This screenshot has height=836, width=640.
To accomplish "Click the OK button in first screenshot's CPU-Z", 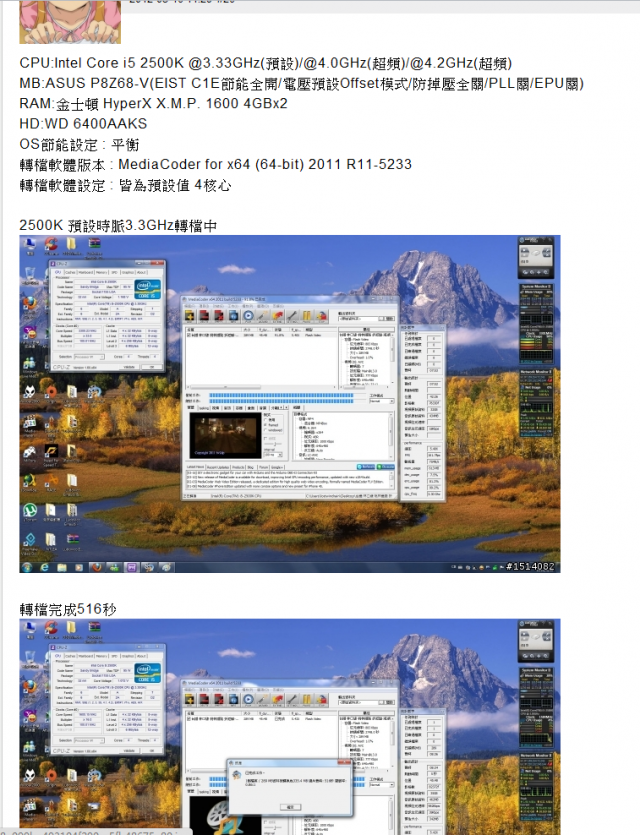I will click(x=152, y=367).
